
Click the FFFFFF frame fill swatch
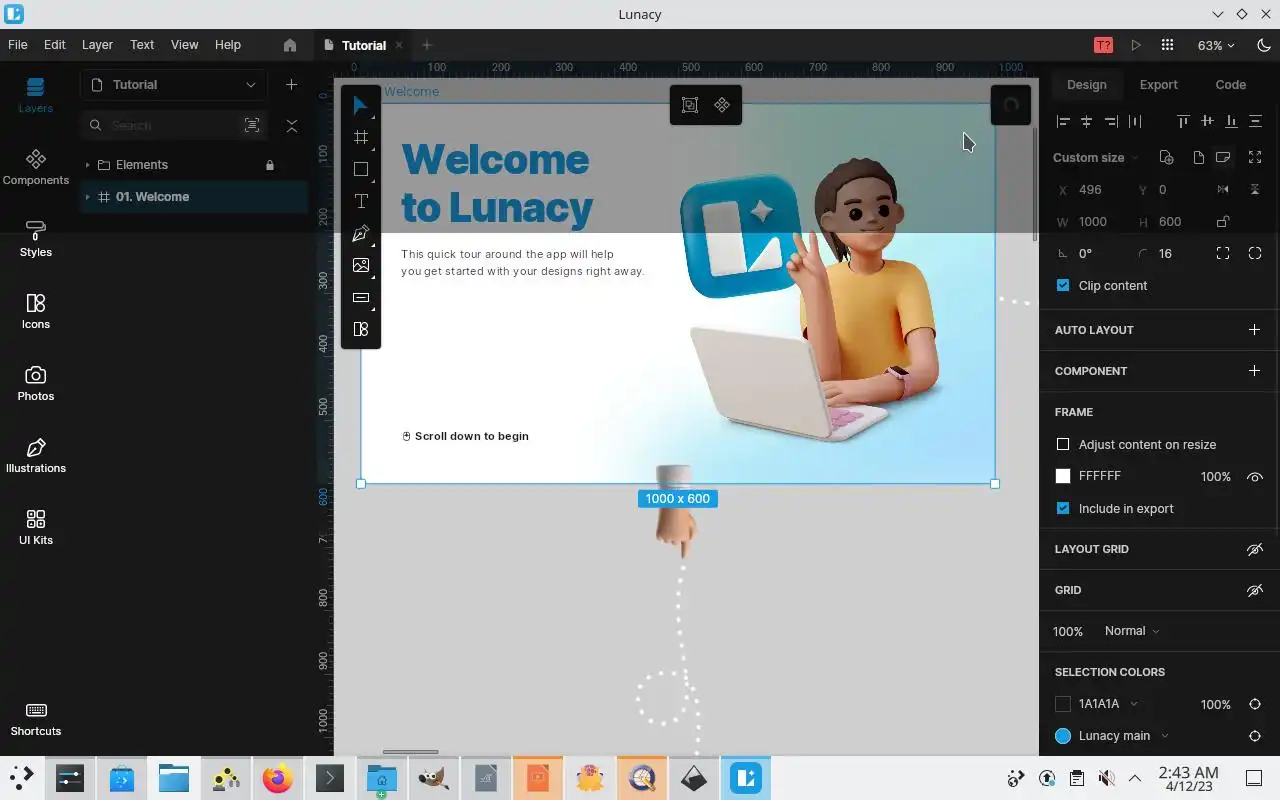tap(1063, 476)
